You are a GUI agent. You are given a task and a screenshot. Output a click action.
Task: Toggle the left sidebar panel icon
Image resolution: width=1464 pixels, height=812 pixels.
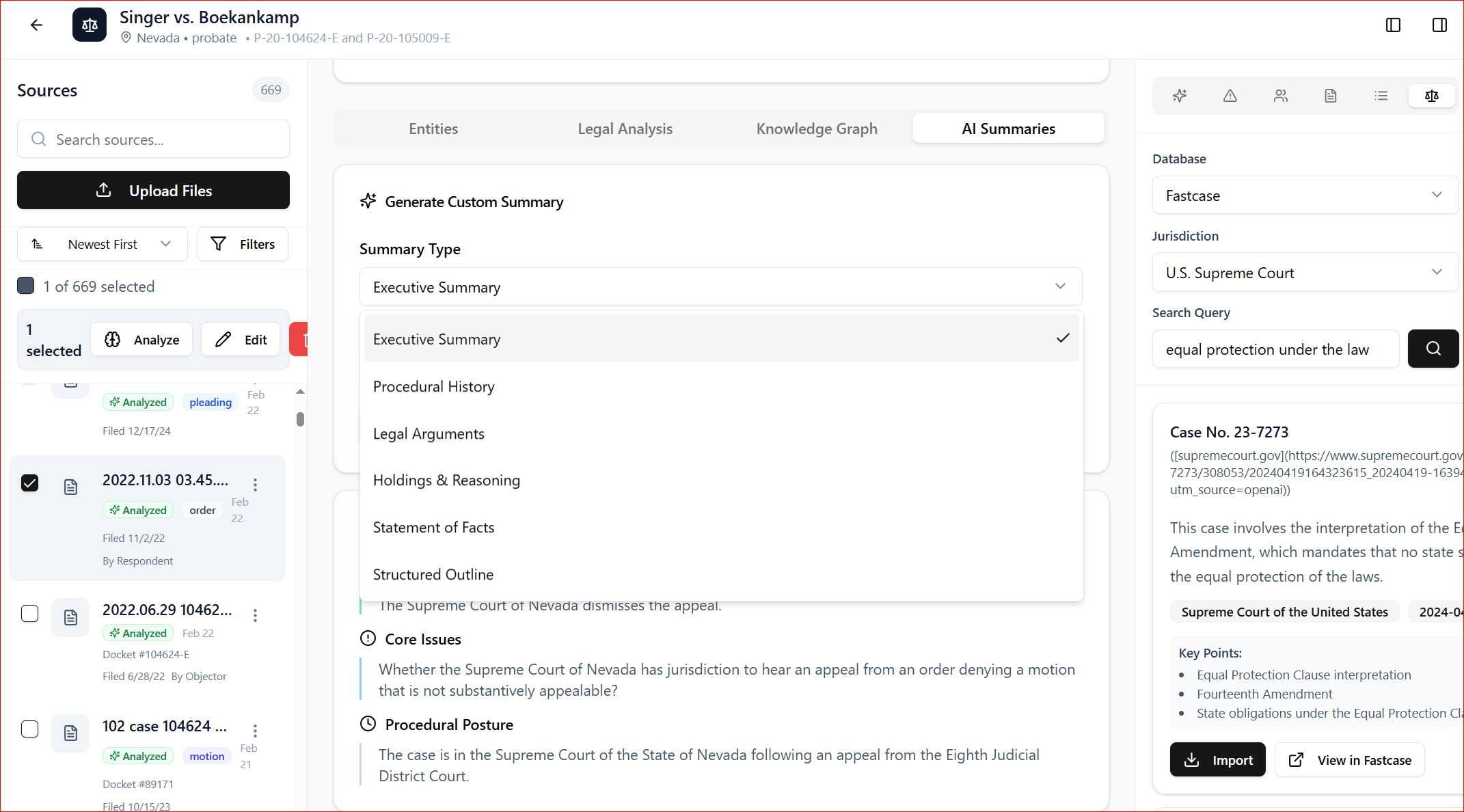(1393, 25)
